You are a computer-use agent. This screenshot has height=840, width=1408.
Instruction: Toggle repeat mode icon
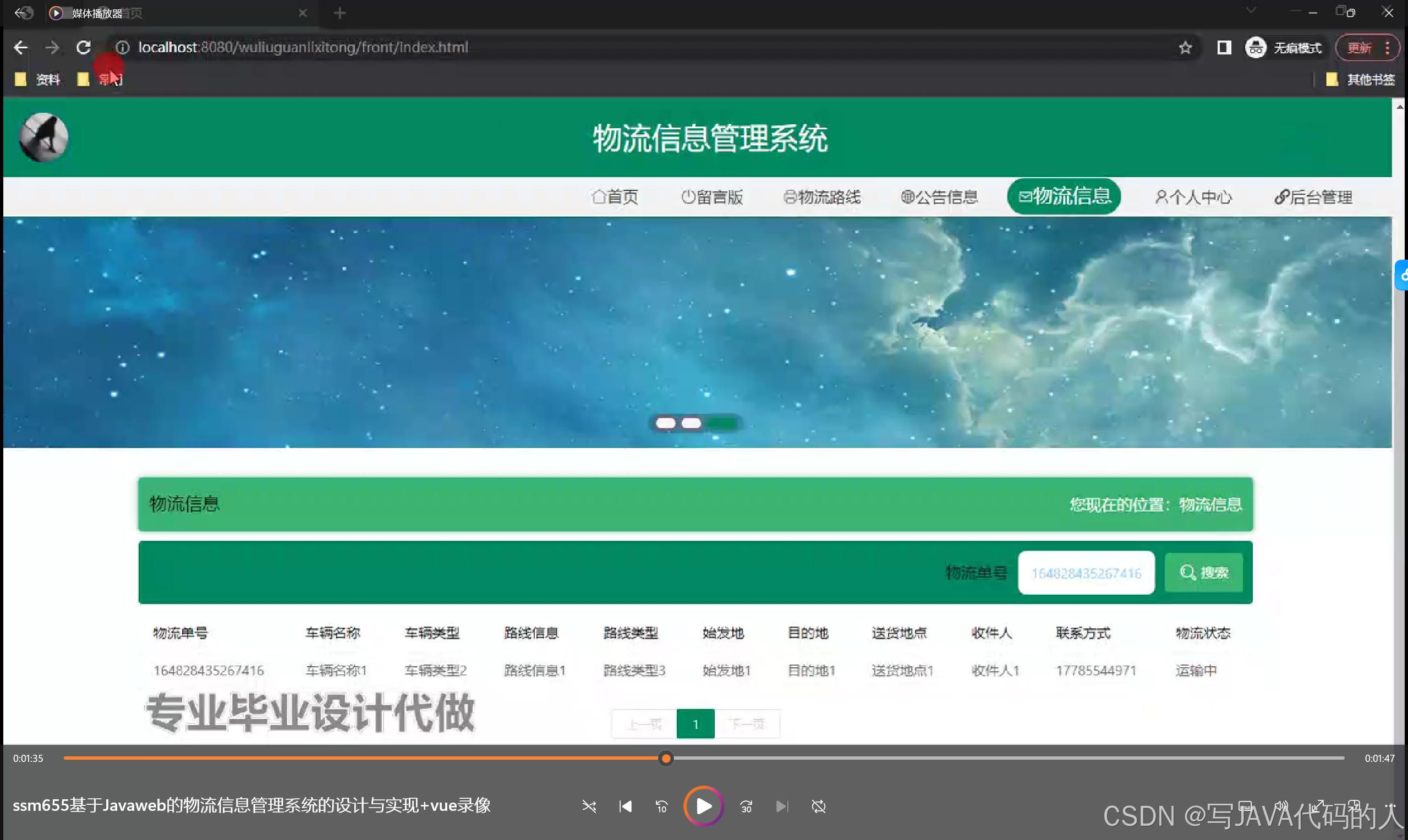pos(818,806)
